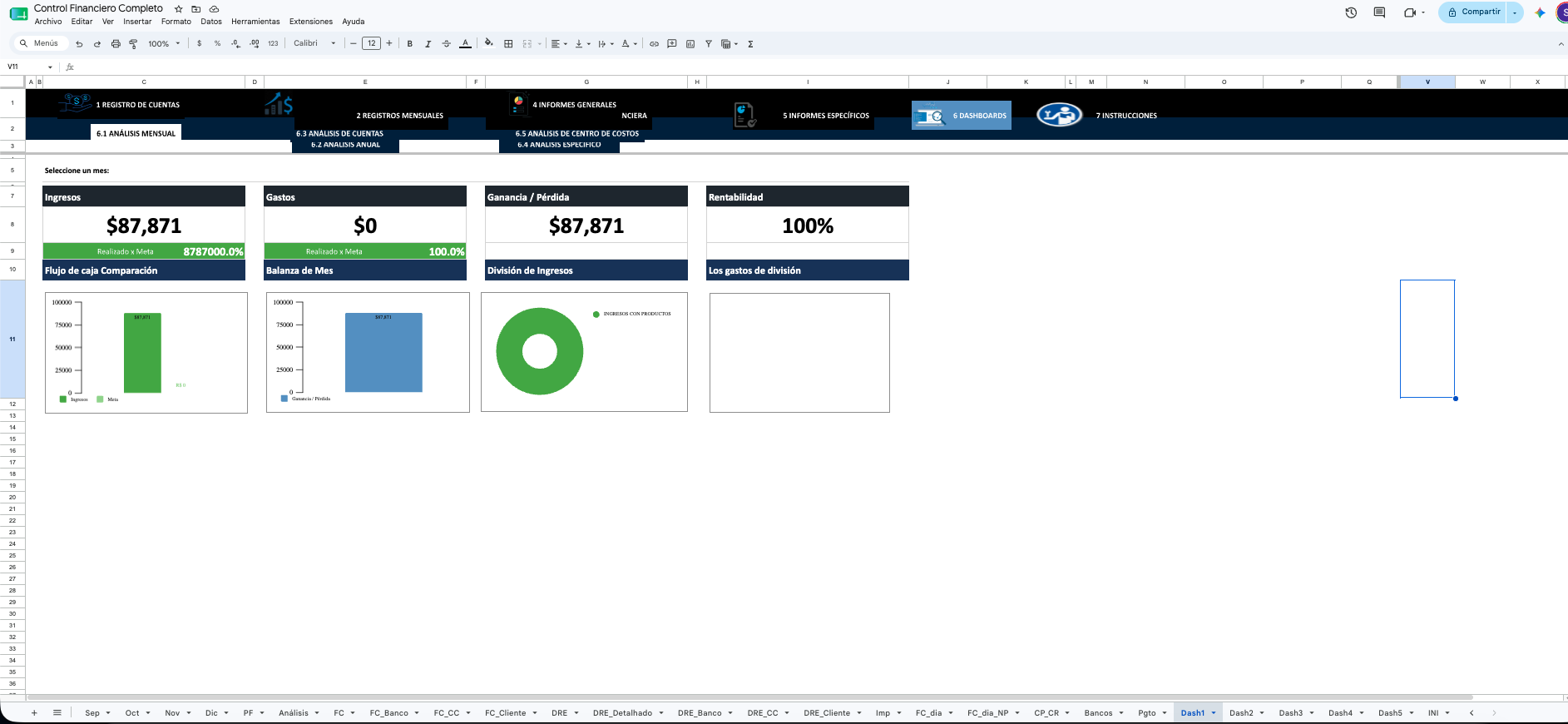The image size is (1568, 724).
Task: Select the División de Ingresos donut chart
Action: (x=584, y=352)
